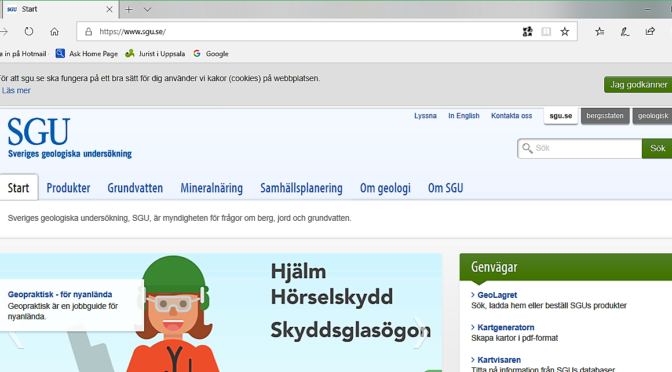Open reading view book icon
The image size is (672, 372).
point(546,31)
